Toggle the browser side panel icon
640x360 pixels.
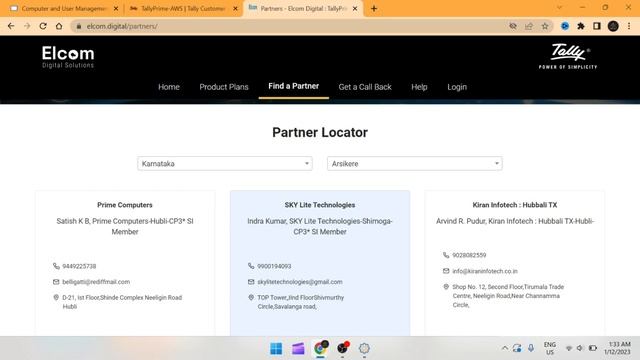coord(597,26)
